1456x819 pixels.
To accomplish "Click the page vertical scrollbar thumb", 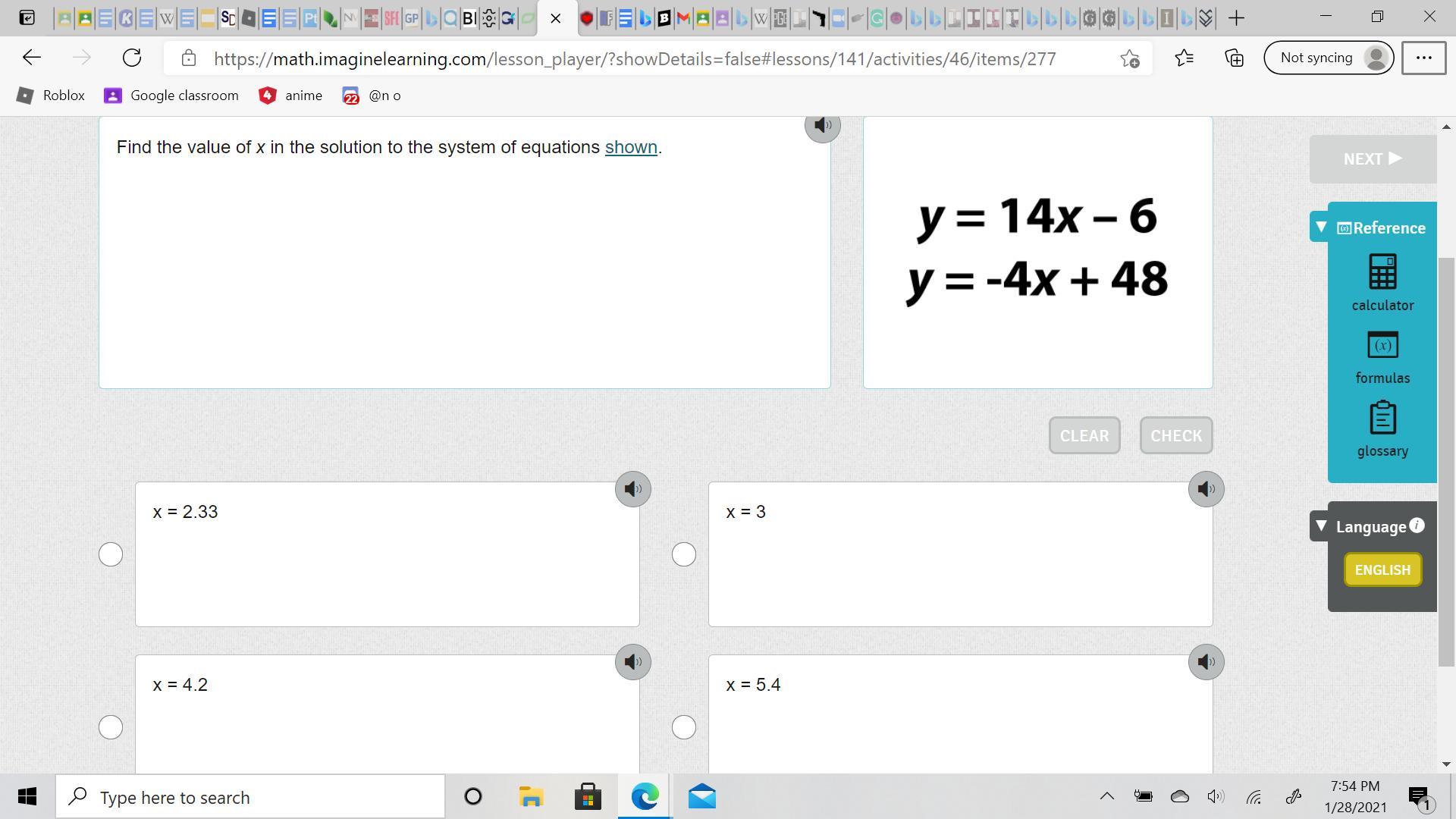I will (x=1446, y=461).
